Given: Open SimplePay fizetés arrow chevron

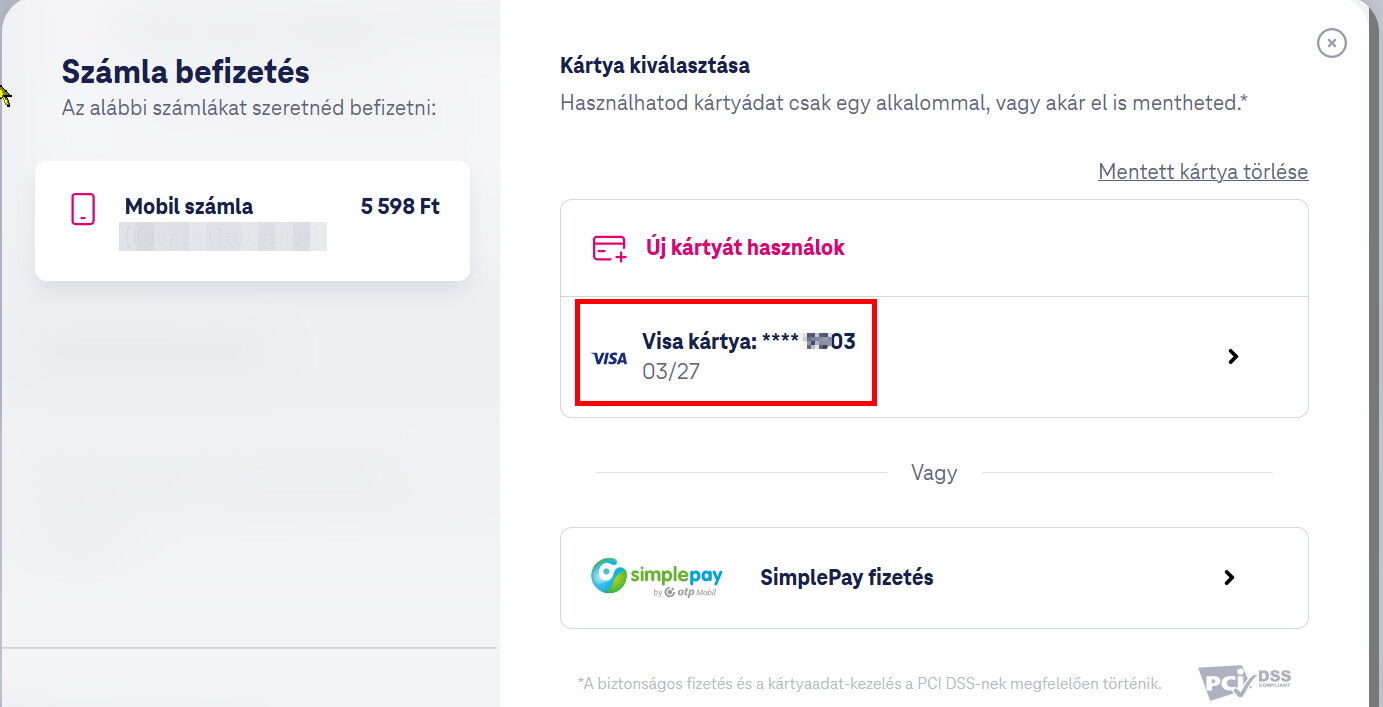Looking at the screenshot, I should coord(1229,577).
